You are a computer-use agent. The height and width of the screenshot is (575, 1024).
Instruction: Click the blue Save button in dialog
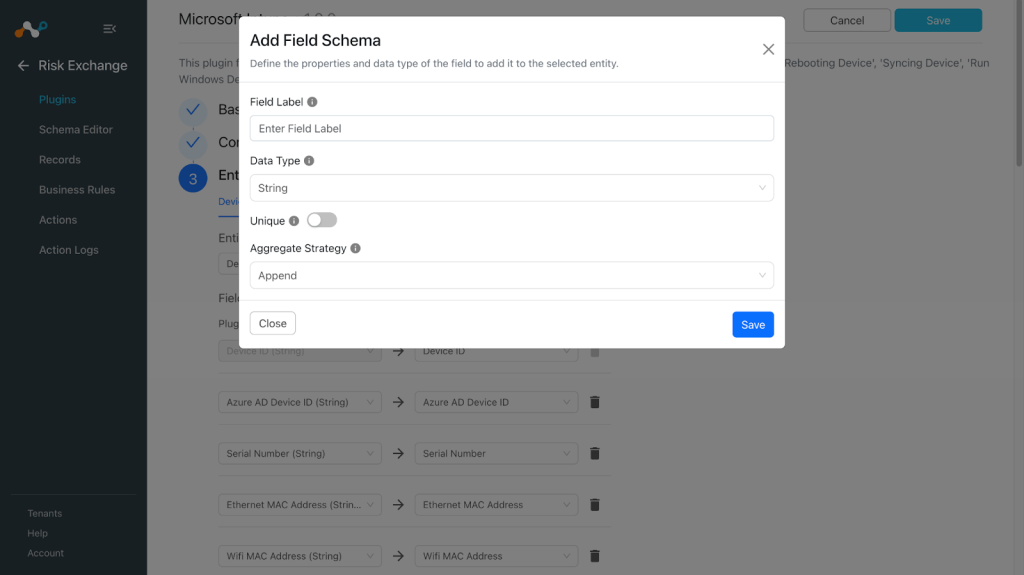[753, 325]
